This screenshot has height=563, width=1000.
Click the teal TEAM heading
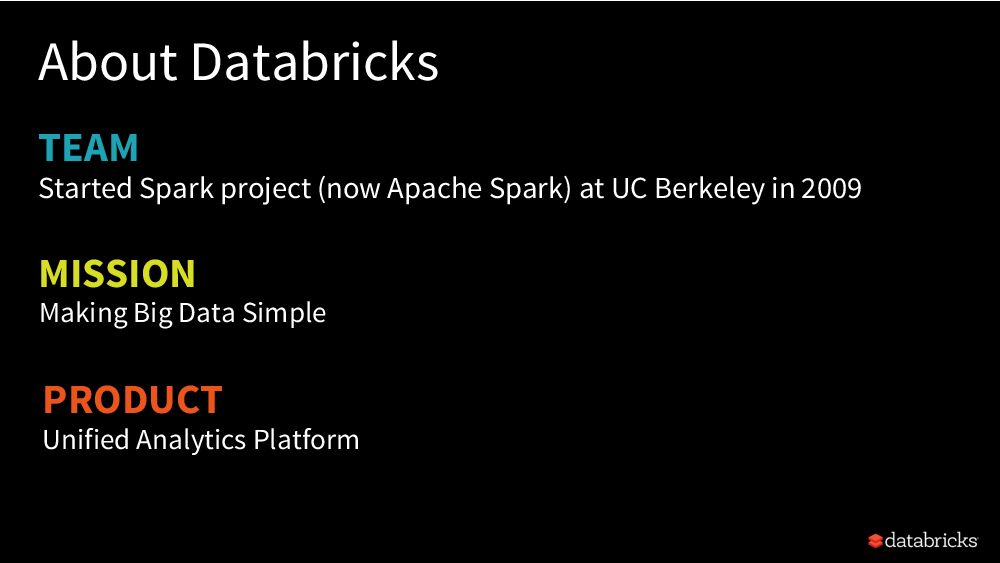click(x=89, y=148)
